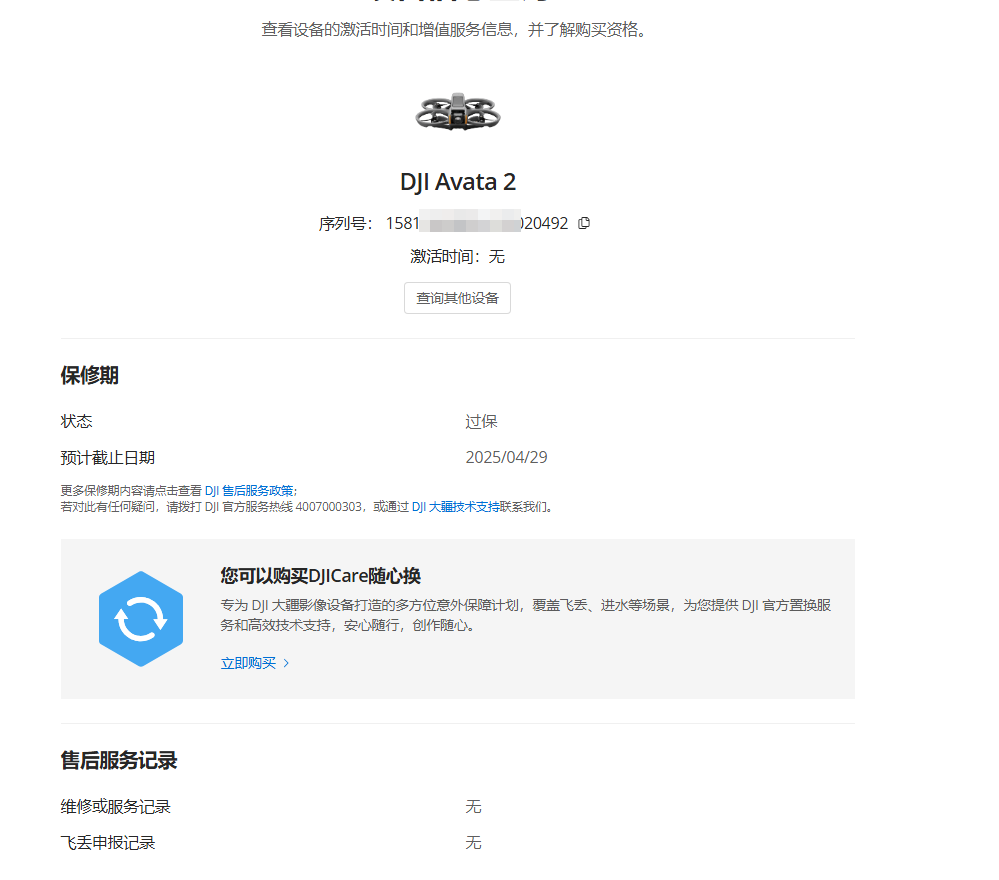Click the warranty status value 过保

pyautogui.click(x=481, y=421)
